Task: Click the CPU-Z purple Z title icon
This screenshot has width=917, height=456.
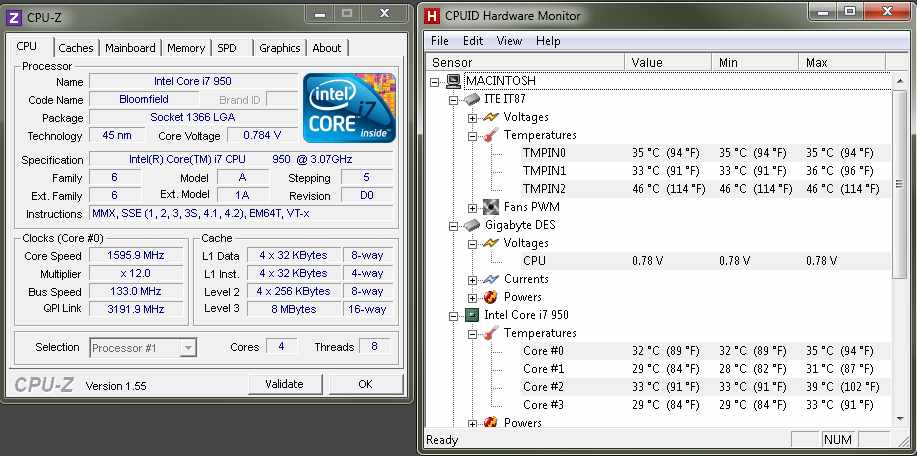Action: [13, 17]
